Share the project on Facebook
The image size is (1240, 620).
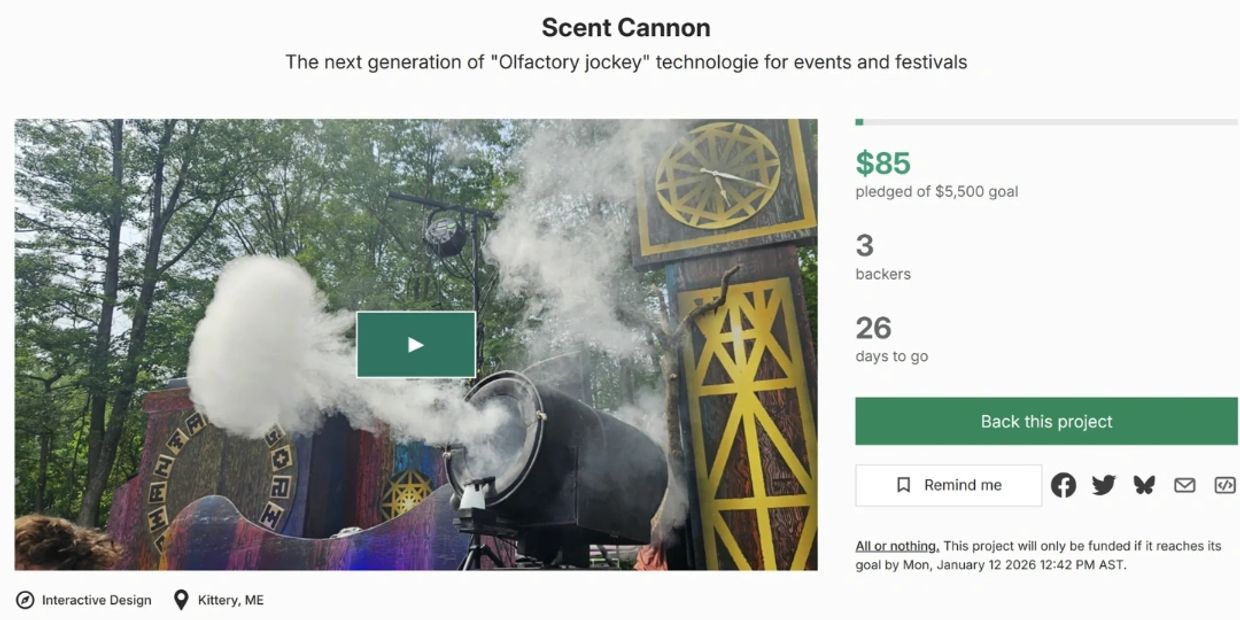(1064, 485)
